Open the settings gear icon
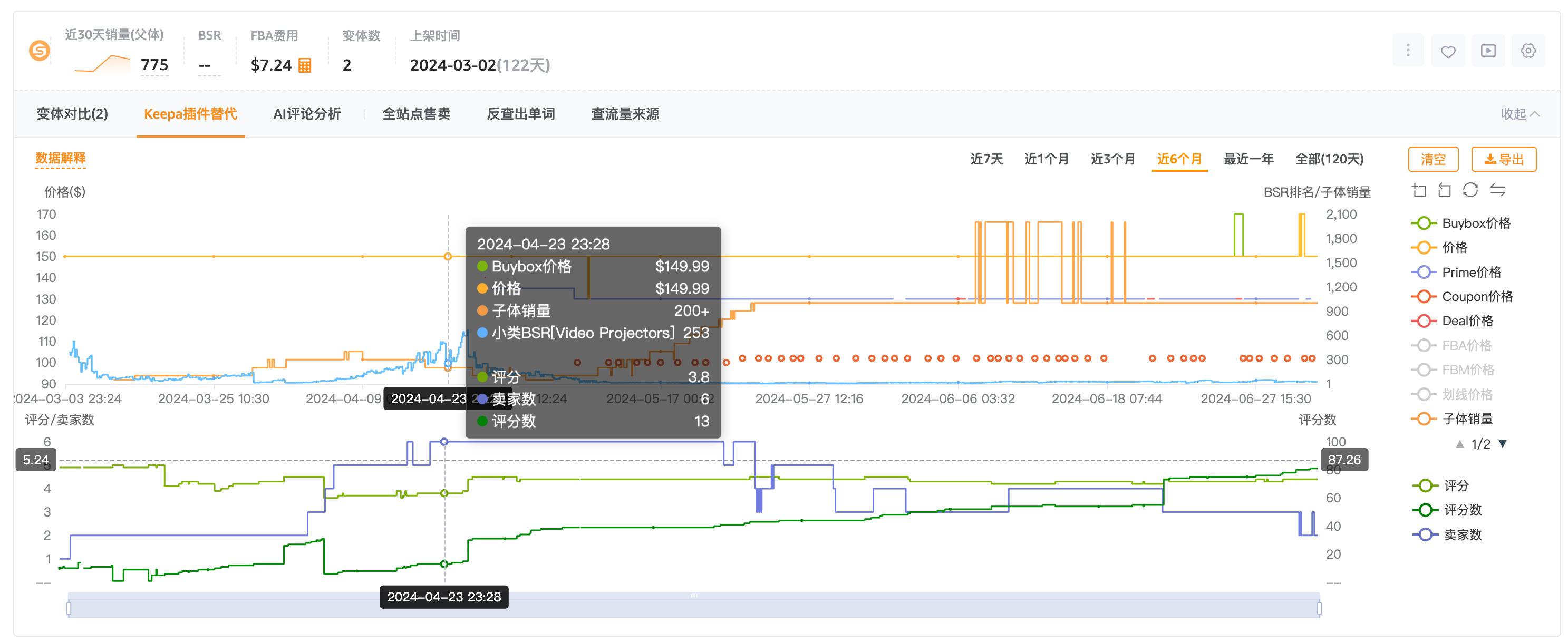Image resolution: width=1568 pixels, height=642 pixels. pyautogui.click(x=1528, y=51)
